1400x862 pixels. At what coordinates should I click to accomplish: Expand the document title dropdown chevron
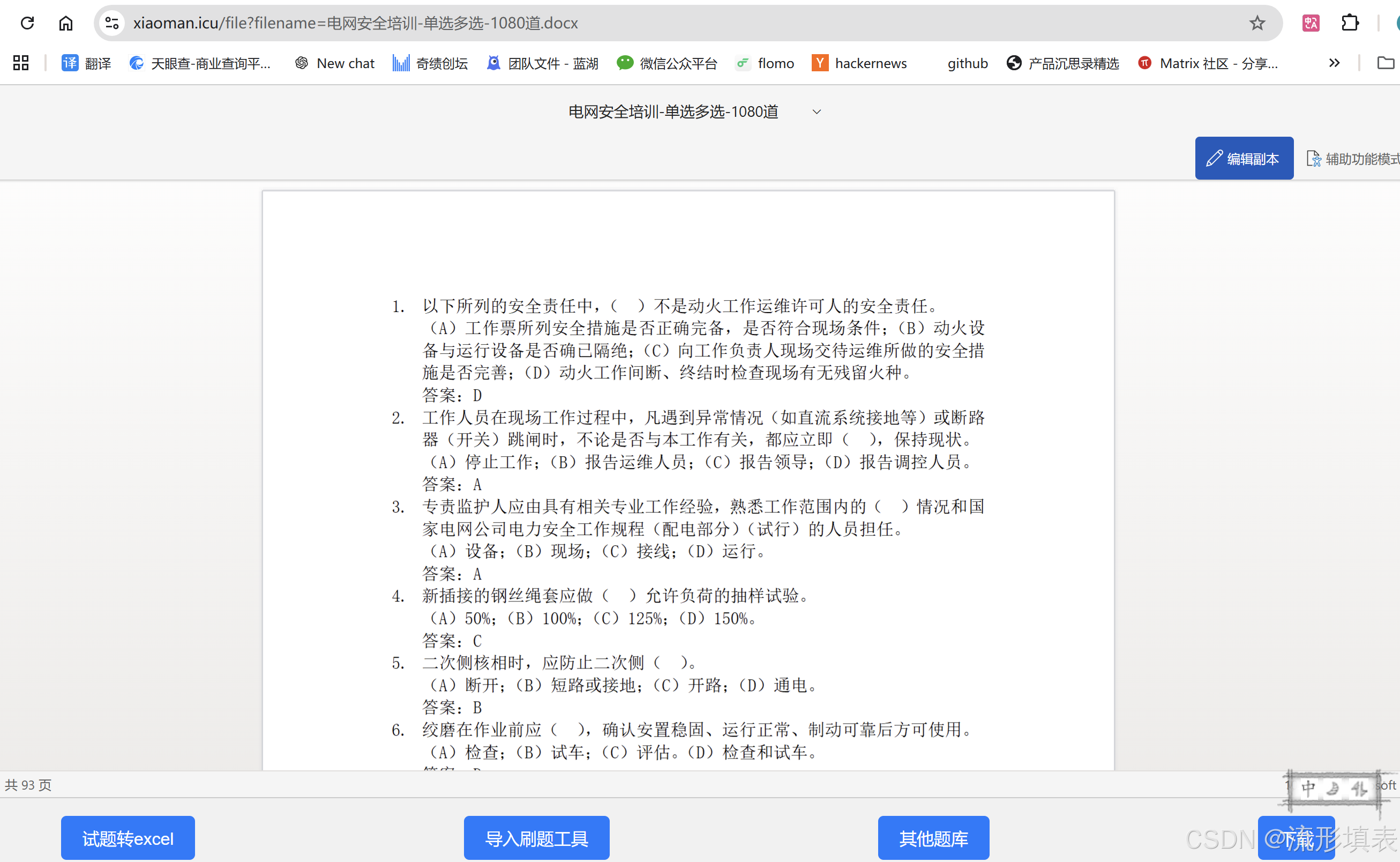(x=817, y=112)
